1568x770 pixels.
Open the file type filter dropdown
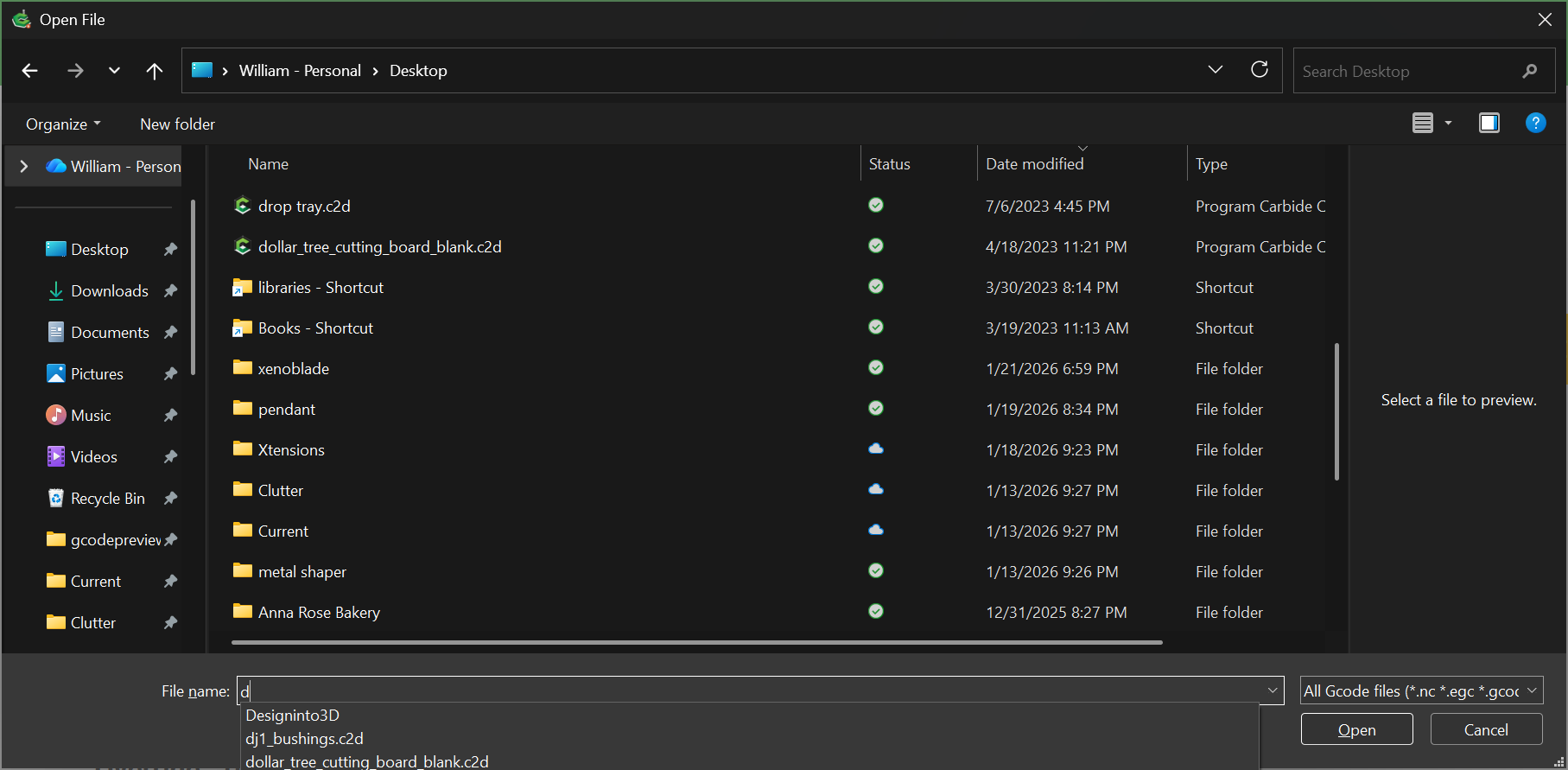coord(1421,690)
